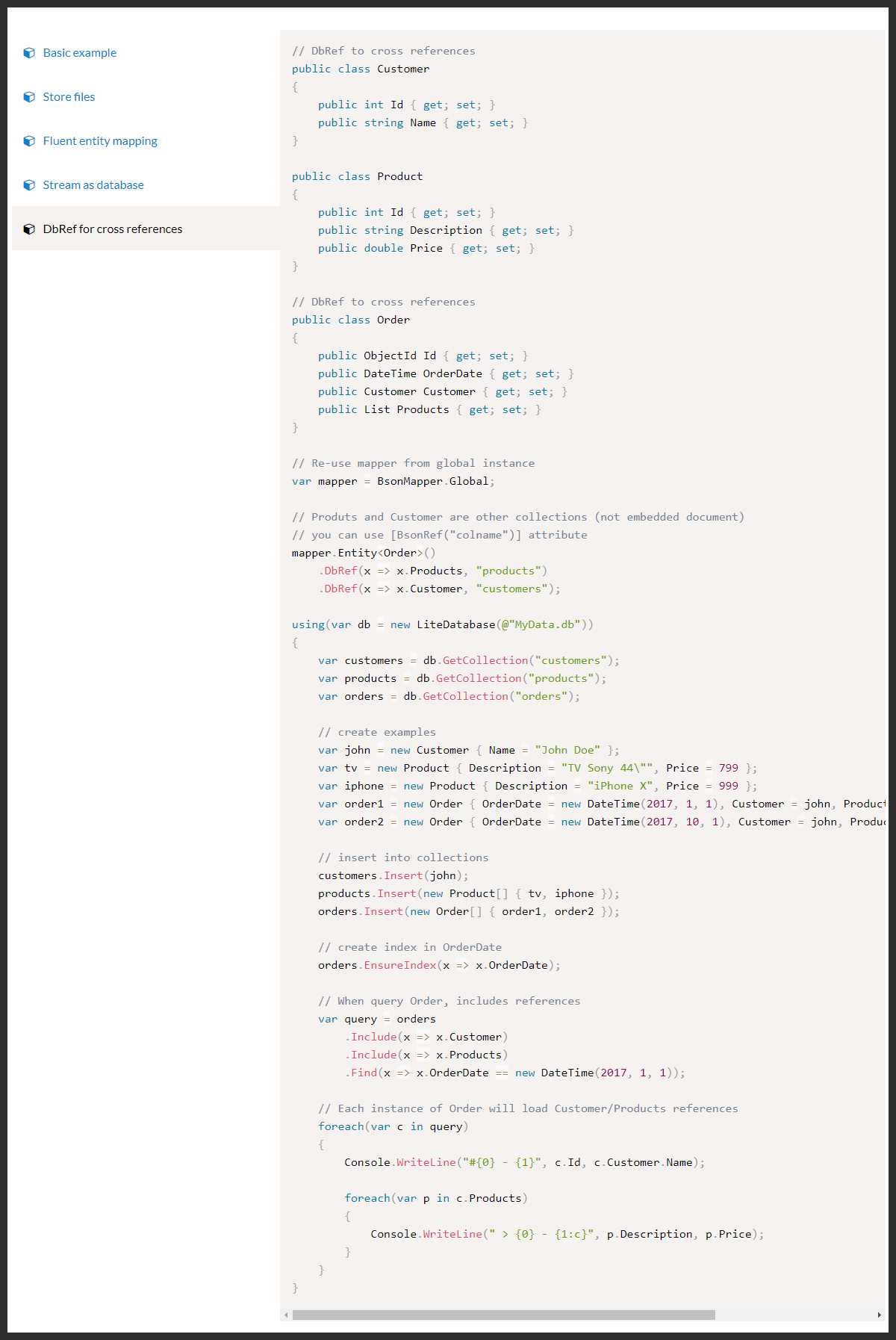Click the LiteDatabase using statement line
This screenshot has width=896, height=1340.
click(x=442, y=624)
